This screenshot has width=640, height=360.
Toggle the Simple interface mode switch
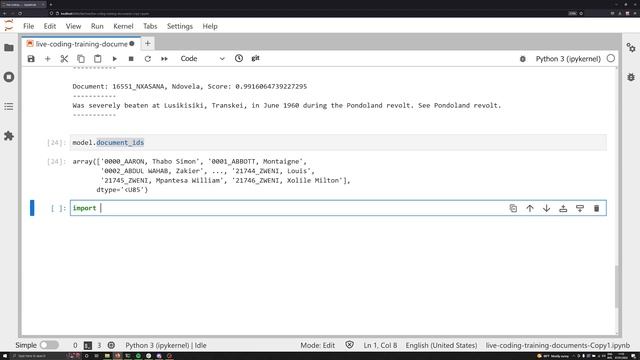coord(49,345)
